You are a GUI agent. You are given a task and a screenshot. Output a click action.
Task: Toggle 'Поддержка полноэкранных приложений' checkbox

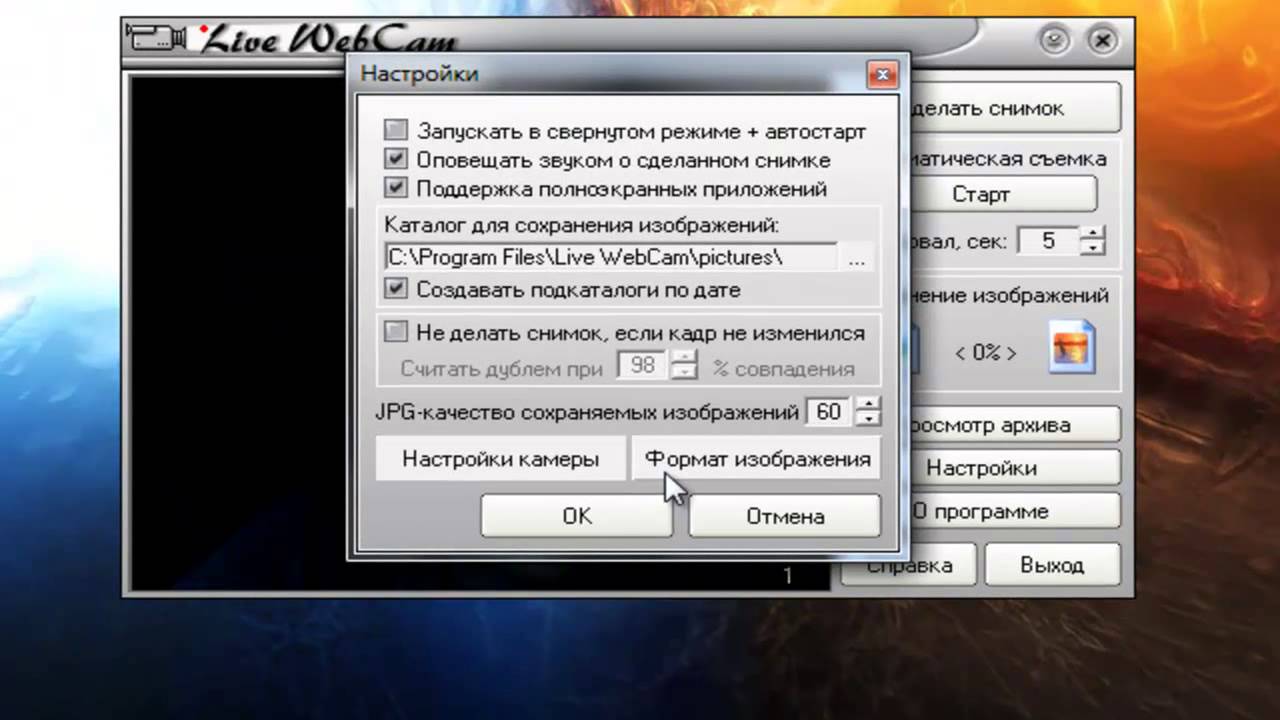[x=397, y=187]
